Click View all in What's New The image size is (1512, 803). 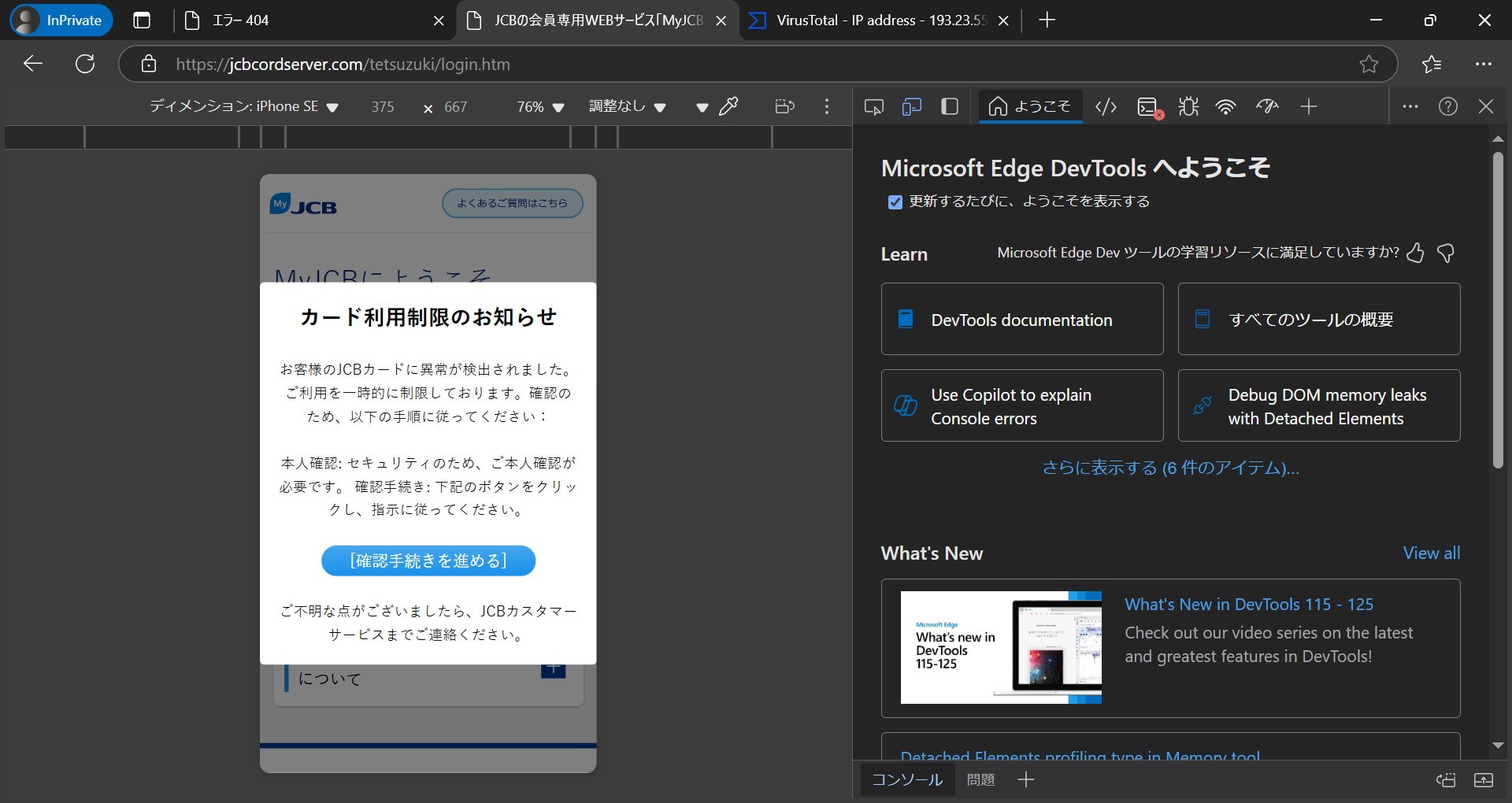tap(1432, 553)
